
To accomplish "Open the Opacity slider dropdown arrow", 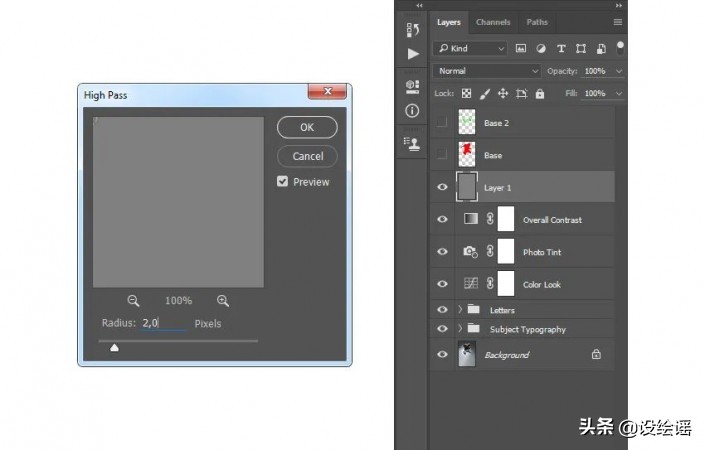I will click(x=619, y=71).
